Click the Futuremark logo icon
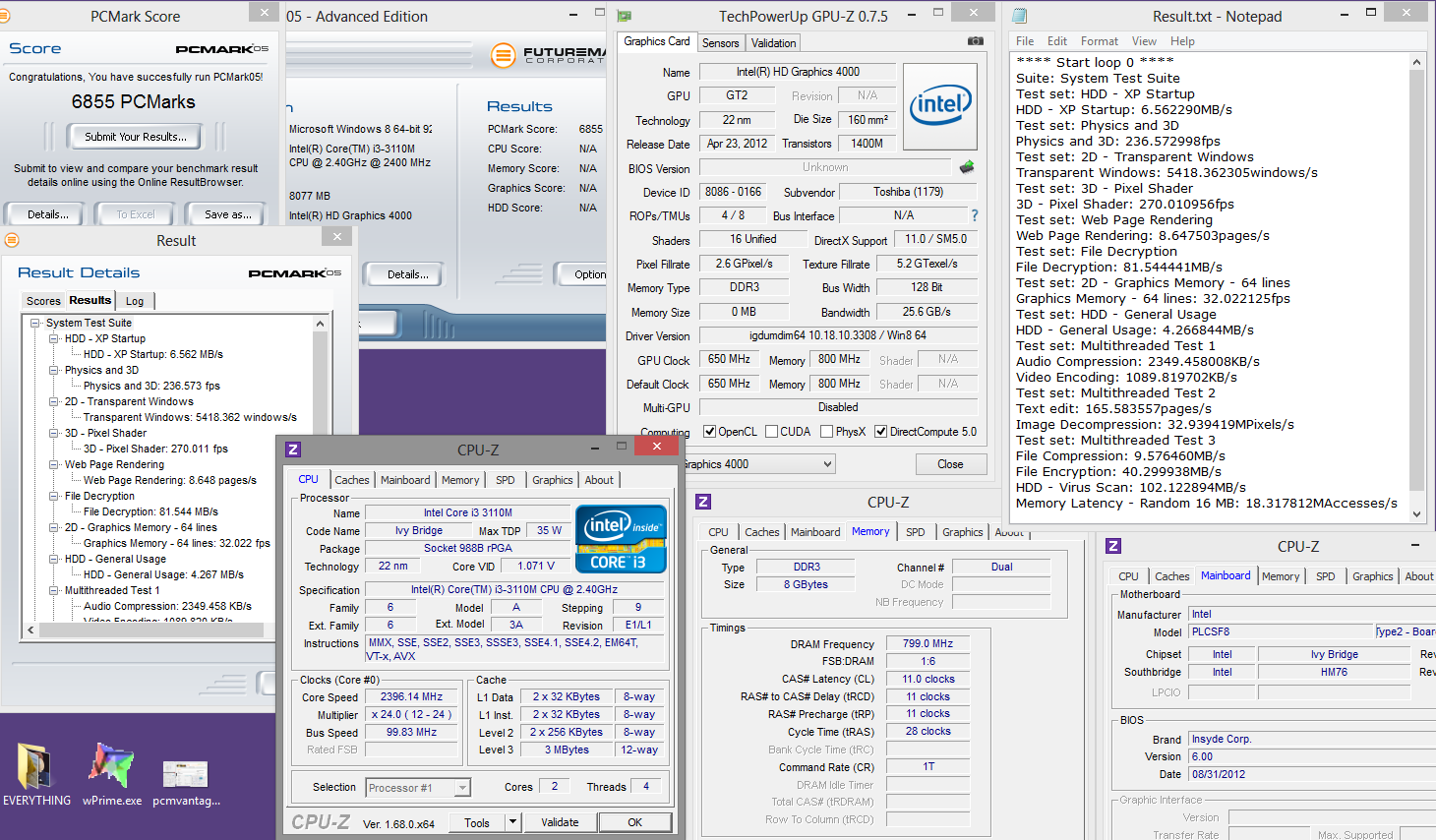Screen dimensions: 1436x840 click(503, 55)
